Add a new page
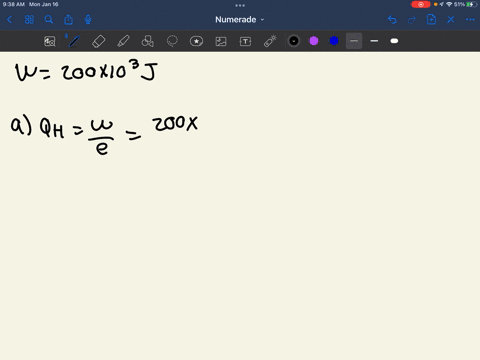 pyautogui.click(x=431, y=19)
